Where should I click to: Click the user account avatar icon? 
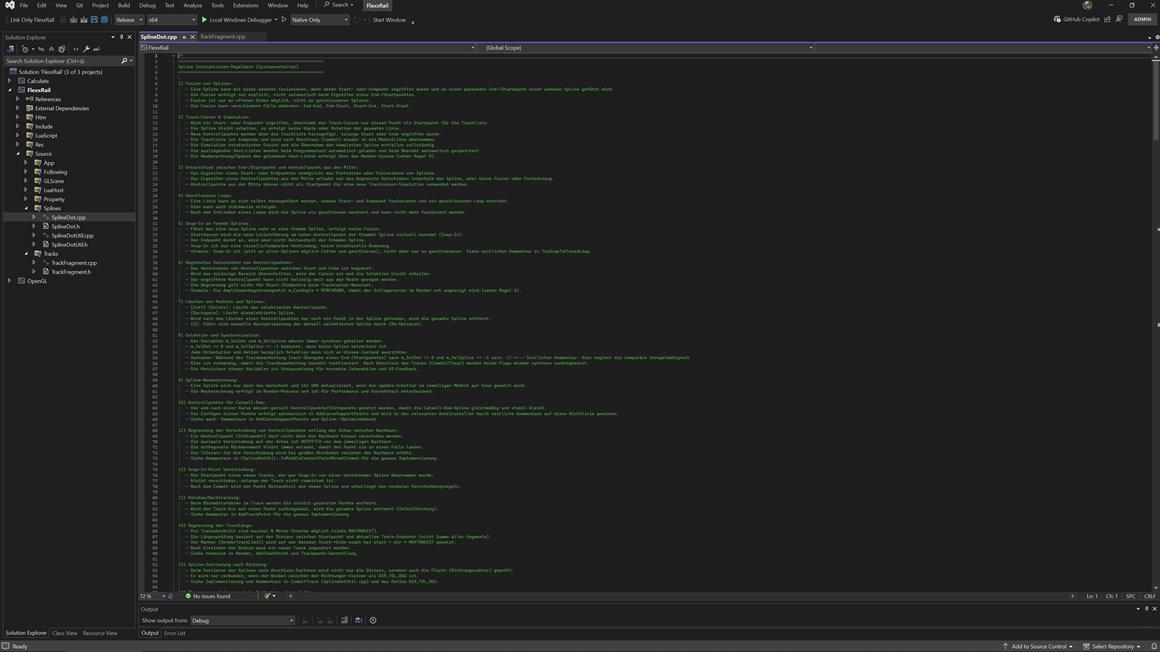point(1087,5)
